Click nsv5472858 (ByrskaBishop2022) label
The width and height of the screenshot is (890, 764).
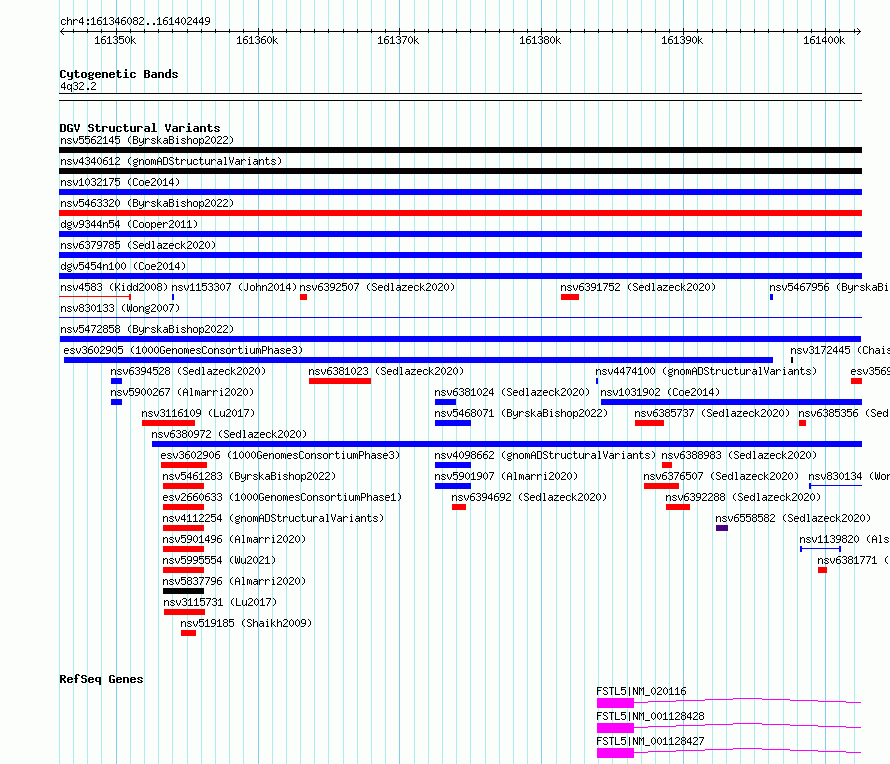pyautogui.click(x=147, y=329)
